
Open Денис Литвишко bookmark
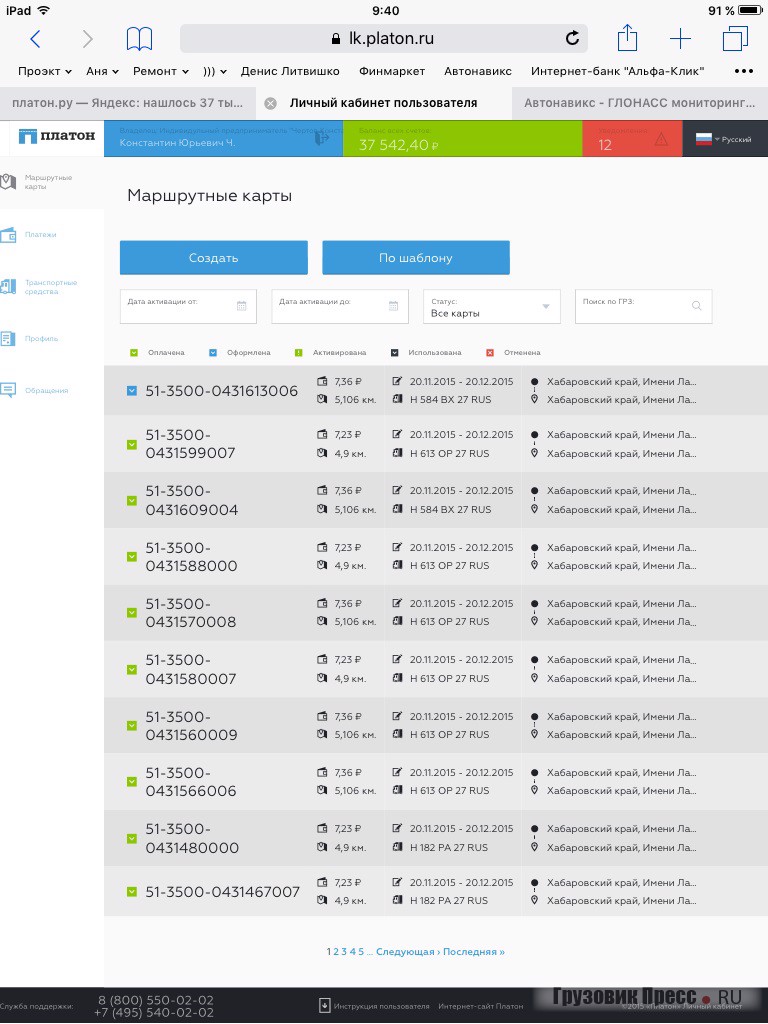[290, 71]
